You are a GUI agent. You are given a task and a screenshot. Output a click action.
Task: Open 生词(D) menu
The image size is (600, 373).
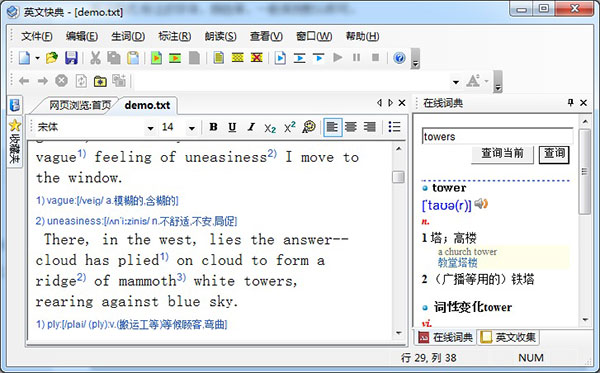coord(128,36)
